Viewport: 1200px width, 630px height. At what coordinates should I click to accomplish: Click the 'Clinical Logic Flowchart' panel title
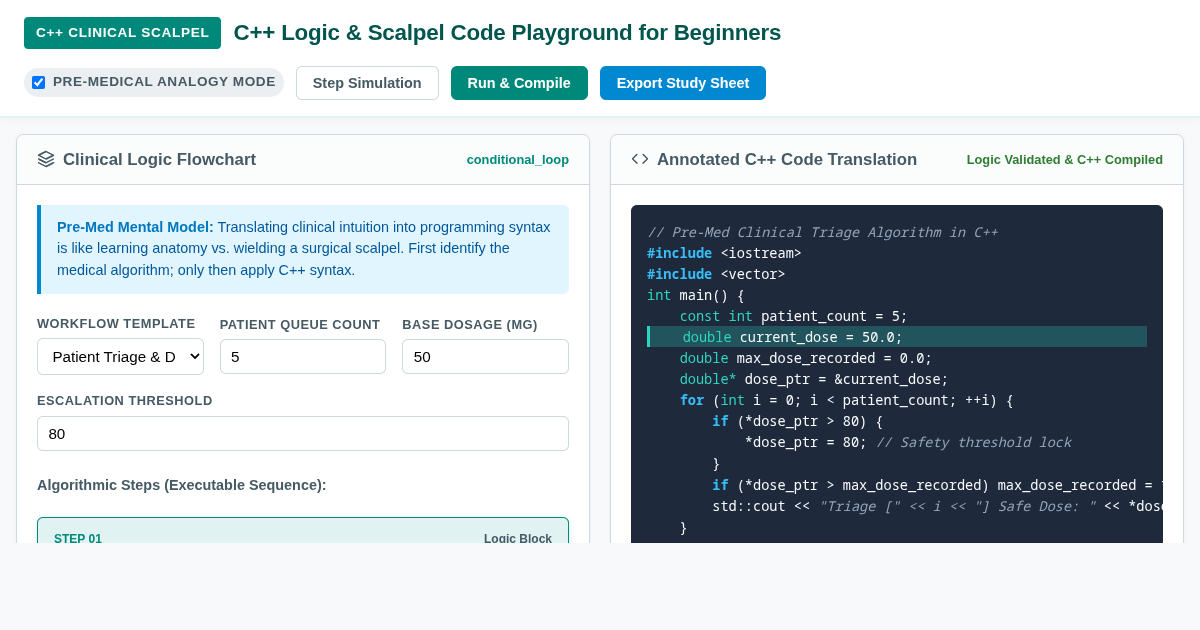159,159
